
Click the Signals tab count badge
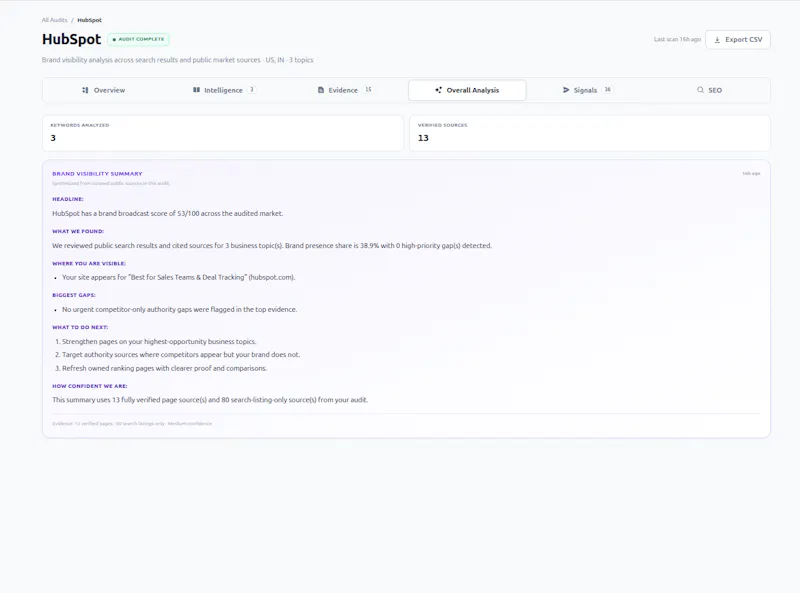pos(607,90)
